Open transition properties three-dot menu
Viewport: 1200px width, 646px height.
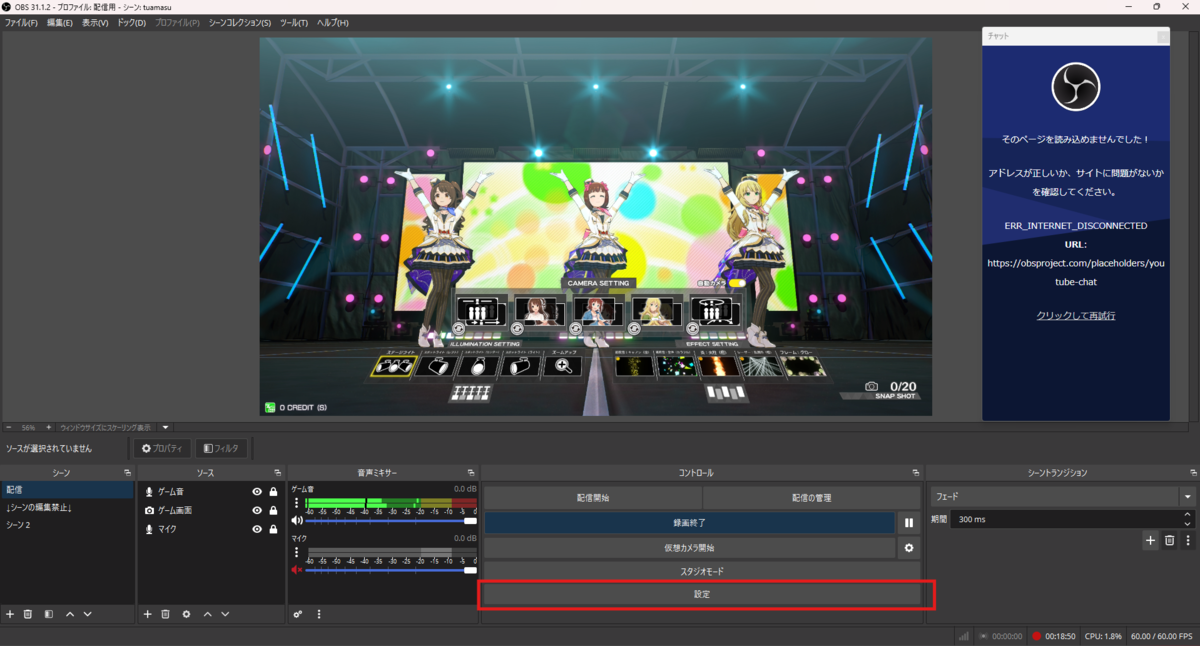[1188, 540]
